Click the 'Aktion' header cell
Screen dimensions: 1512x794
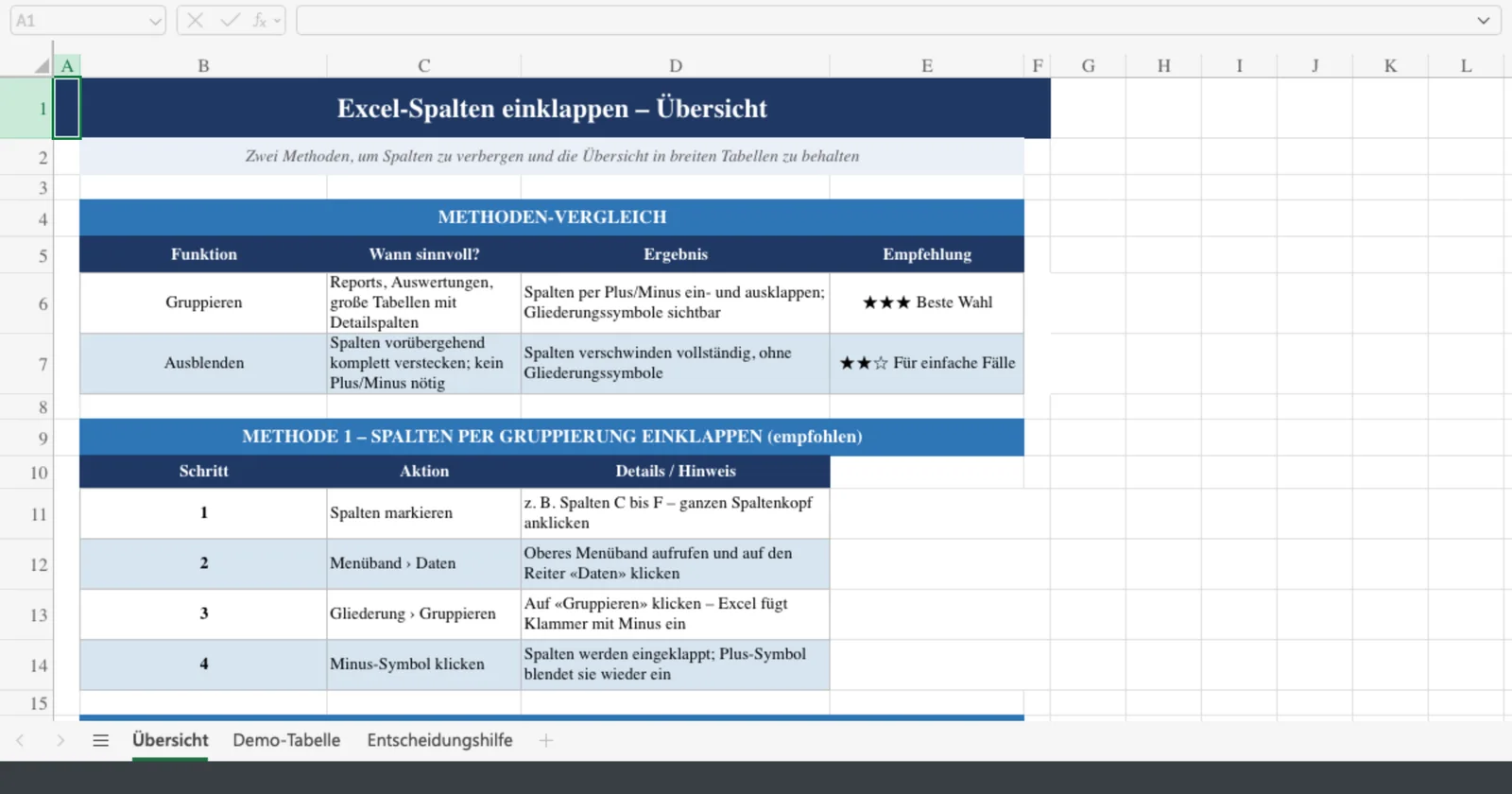pyautogui.click(x=424, y=472)
